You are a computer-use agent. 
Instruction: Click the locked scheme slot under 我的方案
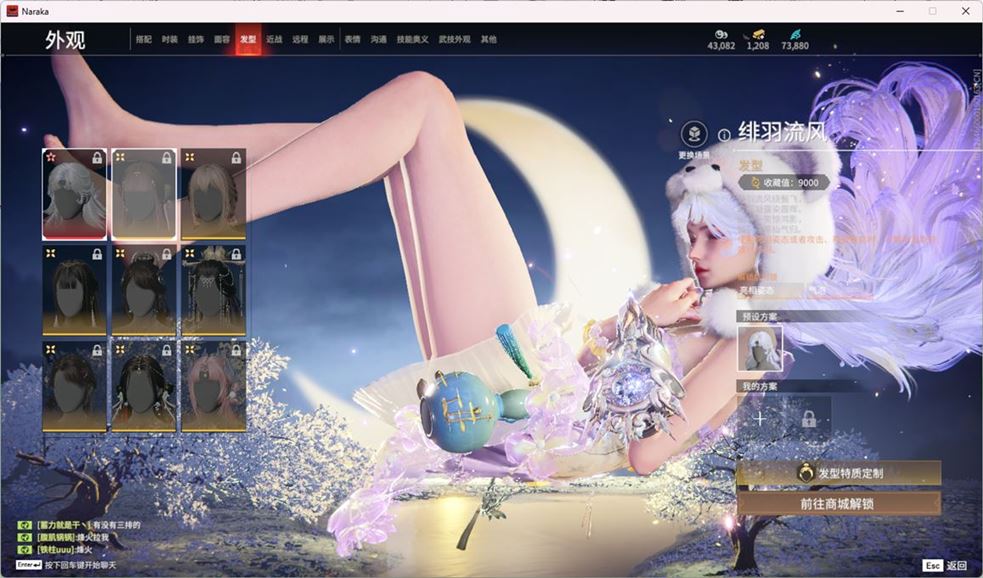[809, 419]
